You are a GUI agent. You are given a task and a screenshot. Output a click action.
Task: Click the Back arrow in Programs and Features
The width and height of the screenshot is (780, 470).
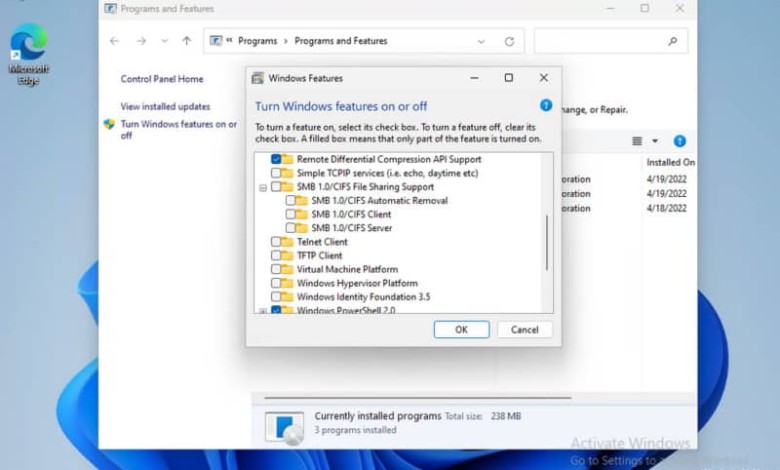click(x=114, y=41)
